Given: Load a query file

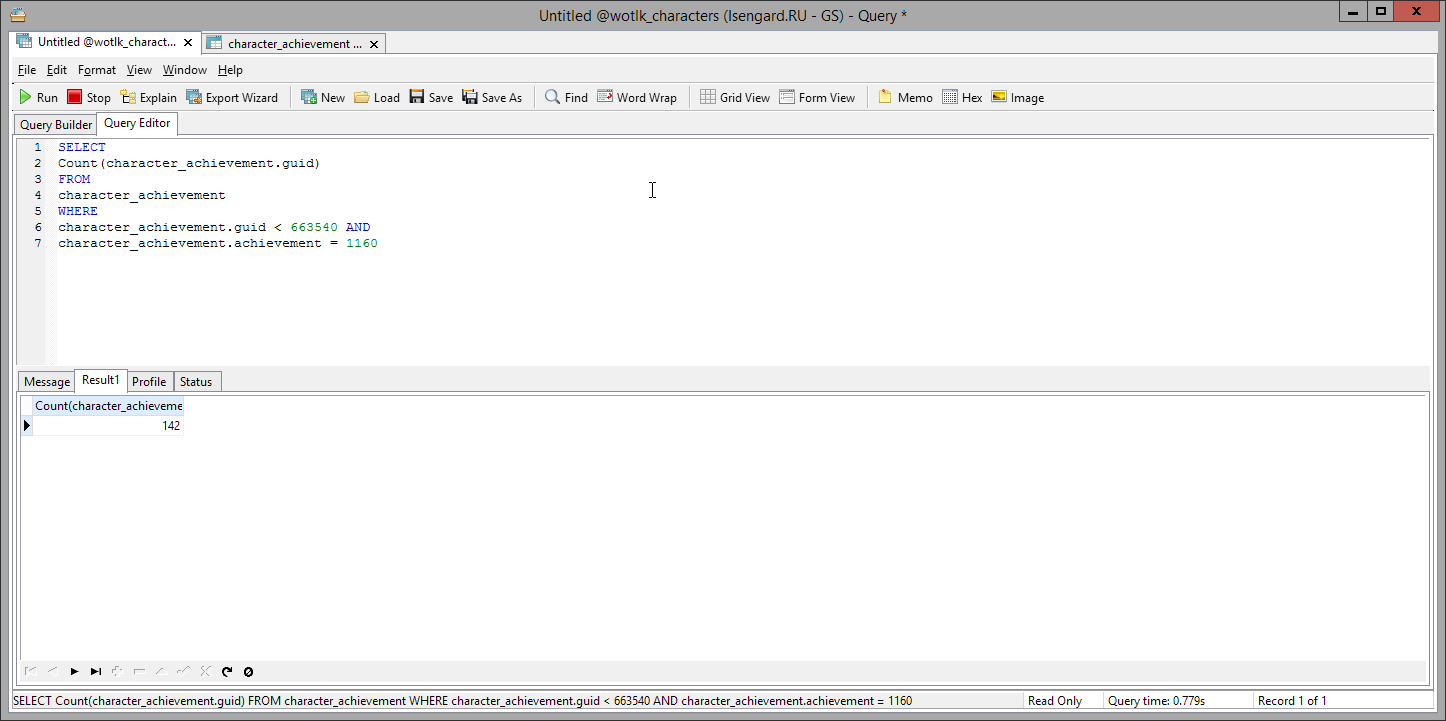Looking at the screenshot, I should click(377, 97).
